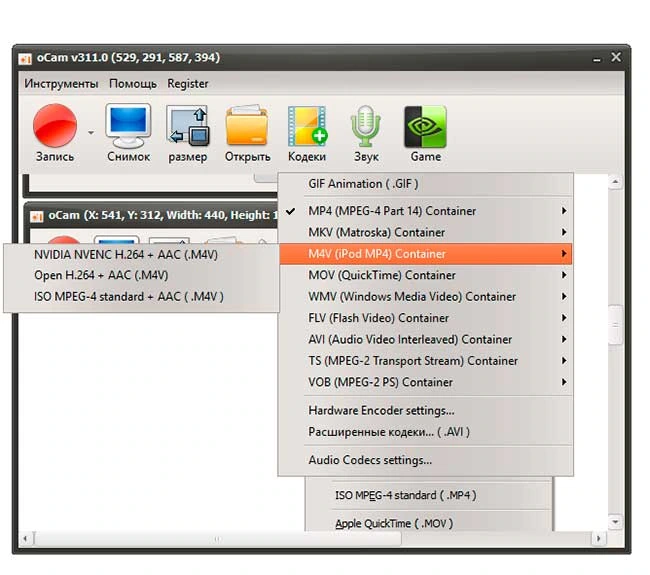The image size is (650, 575).
Task: Choose FLV (Flash Video) Container
Action: click(426, 318)
